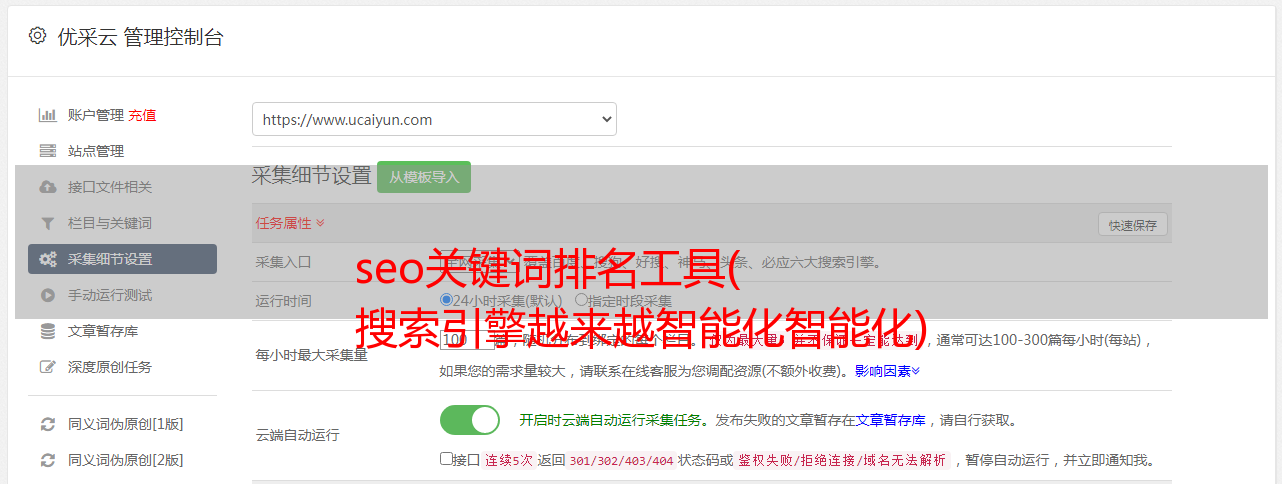Open 深度原创任务 sidebar item
The width and height of the screenshot is (1282, 484).
(x=110, y=367)
